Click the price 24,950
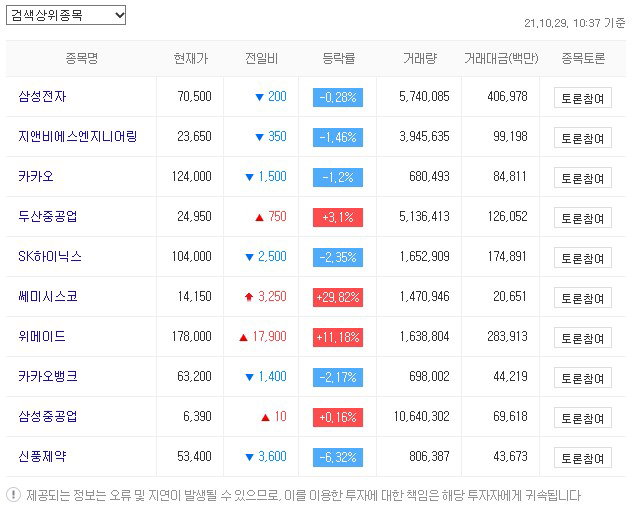 coord(194,217)
